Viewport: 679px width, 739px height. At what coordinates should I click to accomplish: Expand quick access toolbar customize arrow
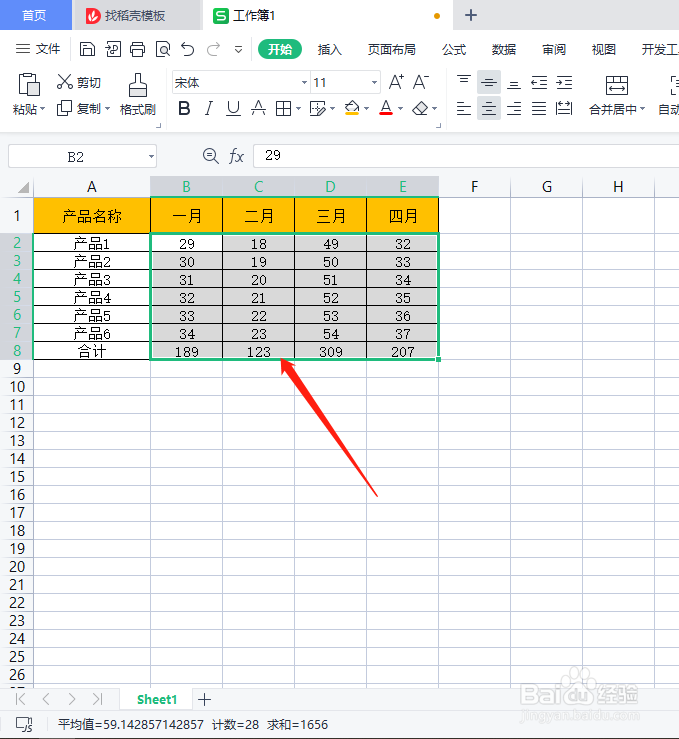coord(238,49)
